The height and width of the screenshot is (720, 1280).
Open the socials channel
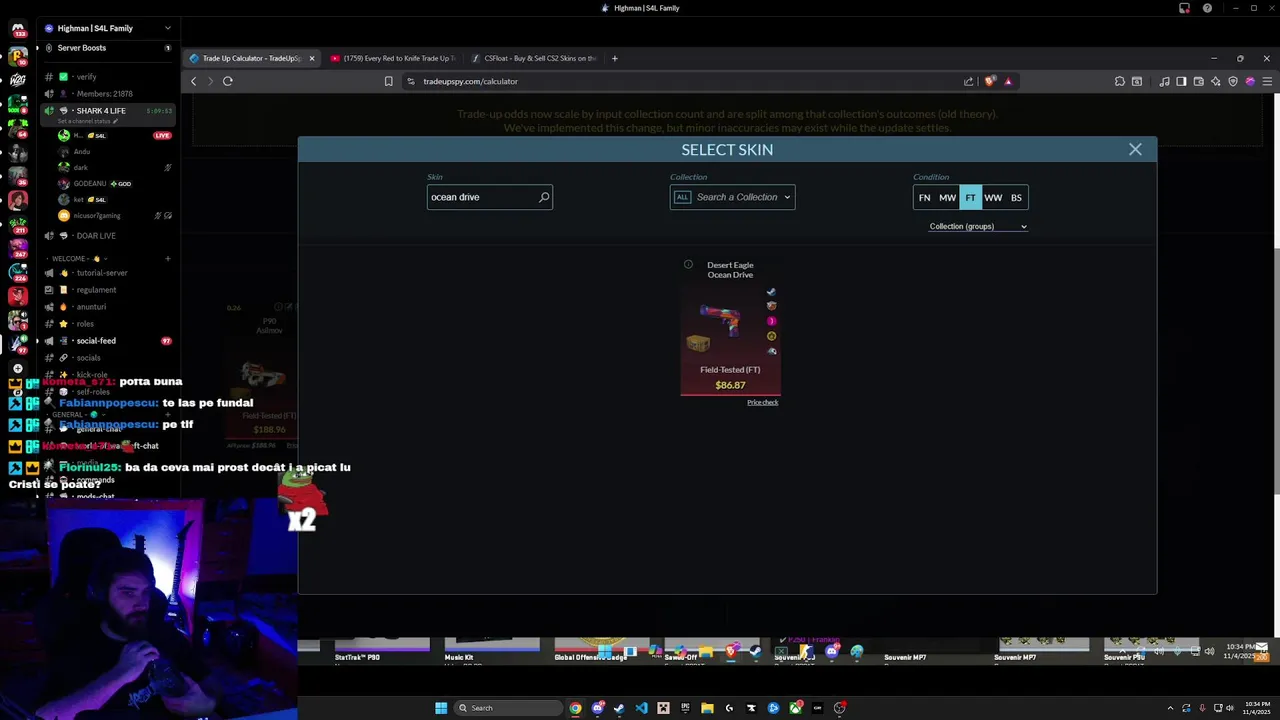click(108, 358)
